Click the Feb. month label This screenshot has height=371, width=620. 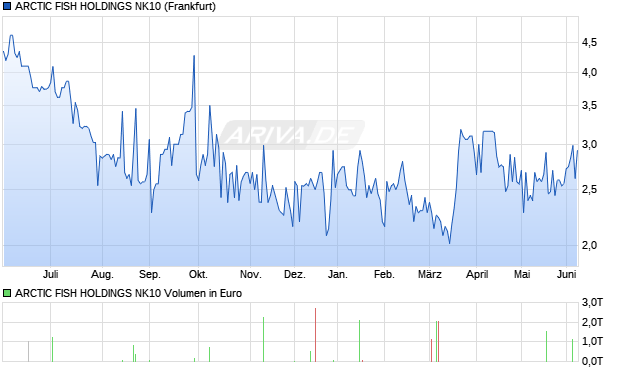384,274
